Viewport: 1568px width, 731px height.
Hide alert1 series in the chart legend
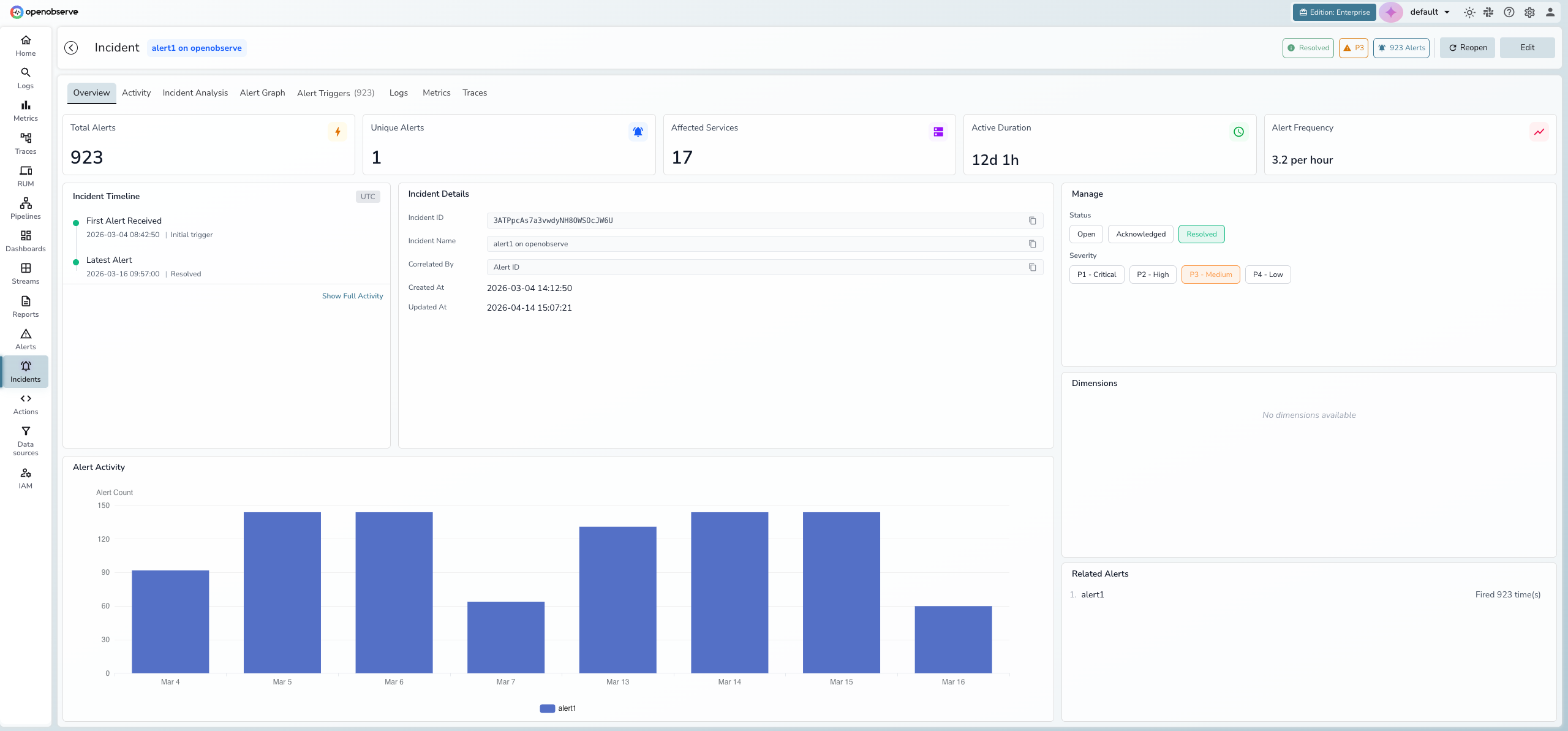click(557, 708)
